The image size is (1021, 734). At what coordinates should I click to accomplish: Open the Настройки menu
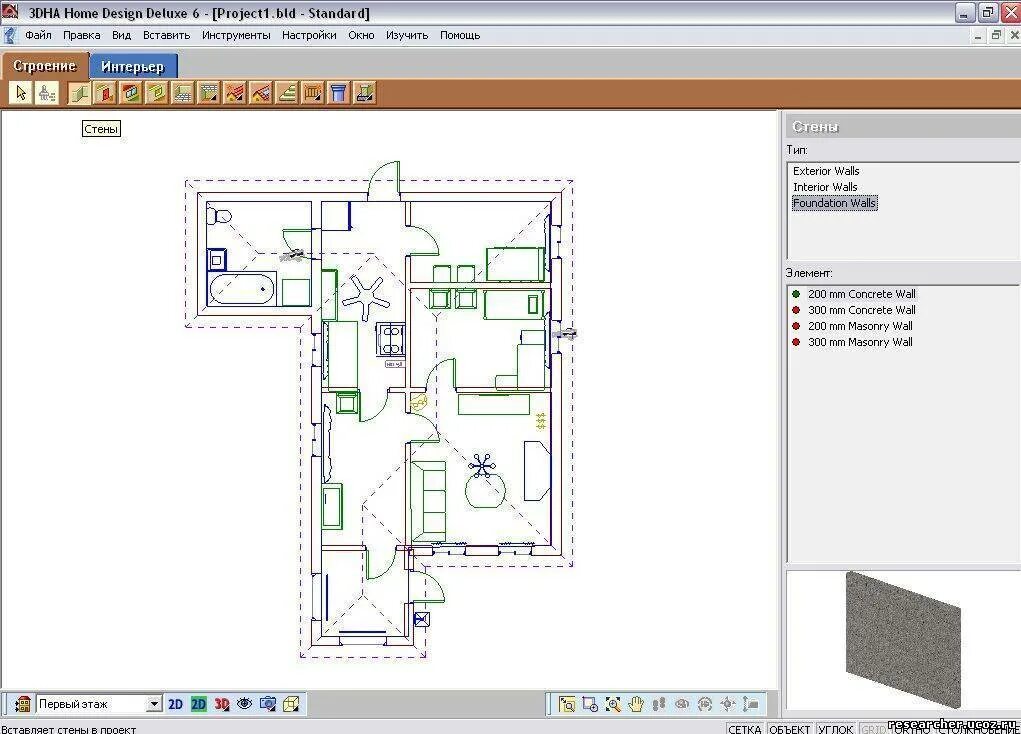pos(309,35)
